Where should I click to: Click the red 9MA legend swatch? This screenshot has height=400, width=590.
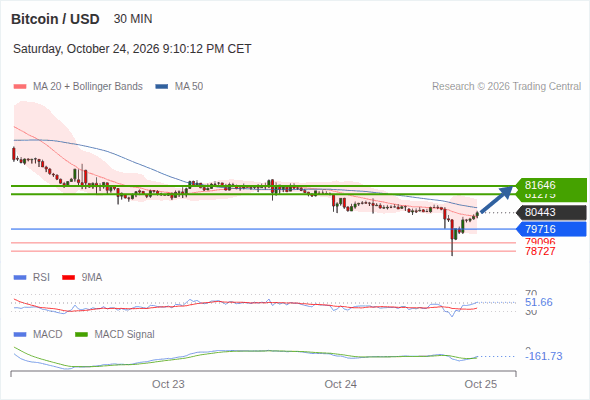click(x=68, y=278)
